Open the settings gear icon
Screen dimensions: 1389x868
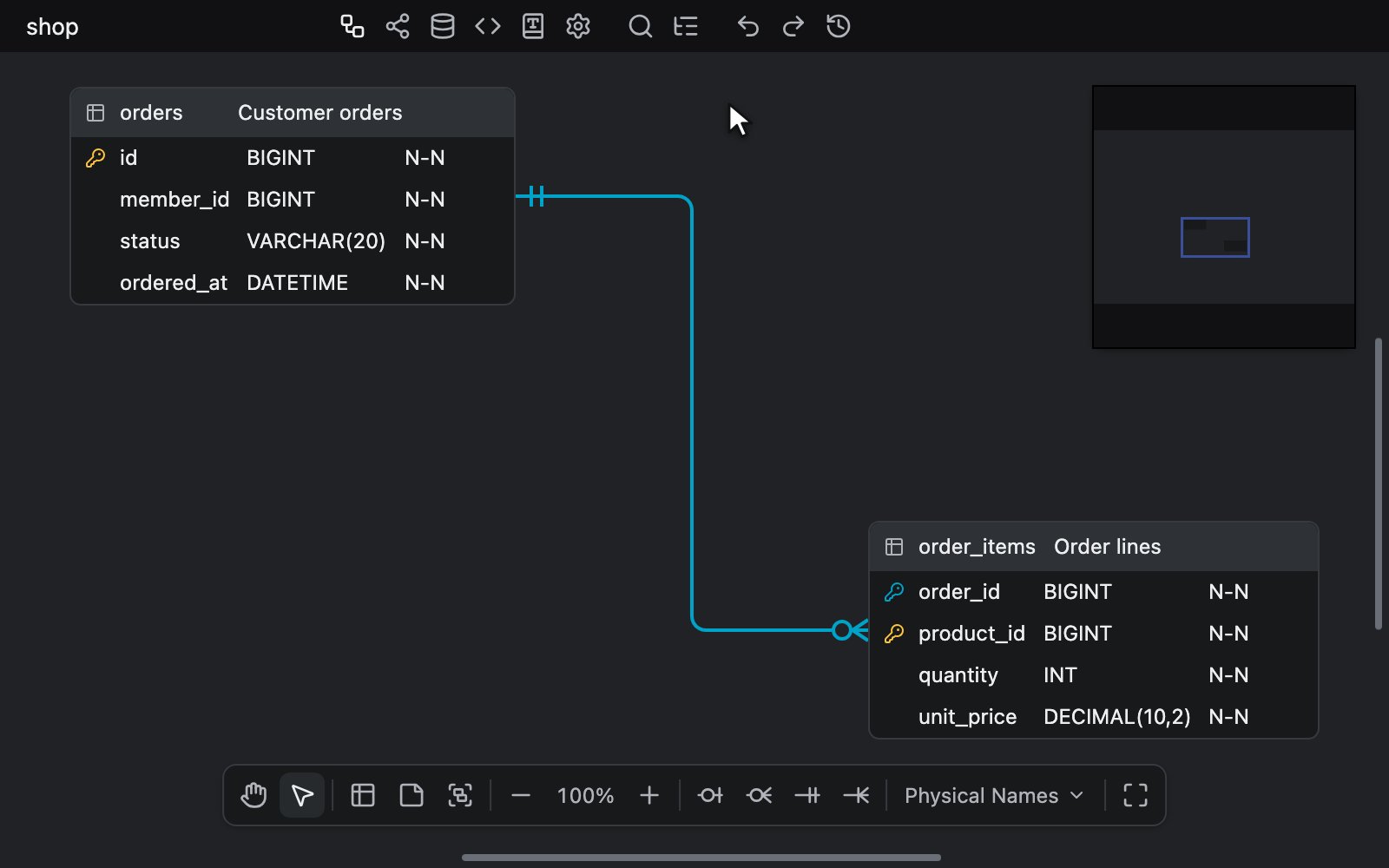578,26
